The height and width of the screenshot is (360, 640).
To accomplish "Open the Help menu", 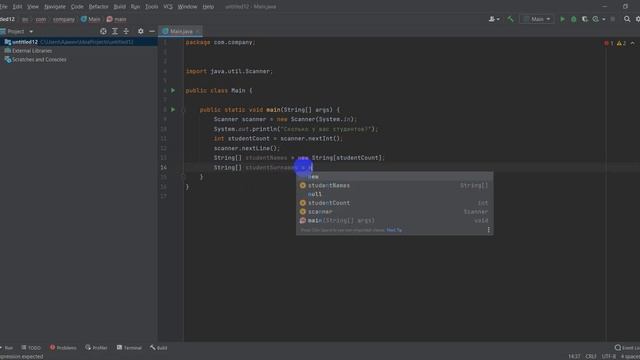I will click(x=208, y=7).
